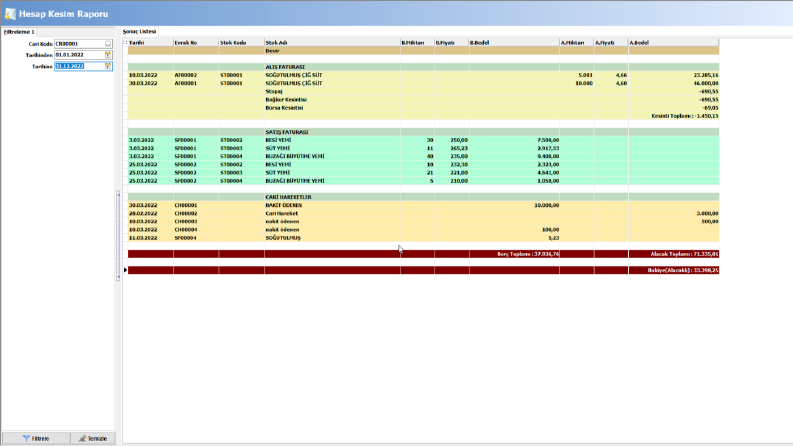793x446 pixels.
Task: Click the Temizle button
Action: point(93,438)
